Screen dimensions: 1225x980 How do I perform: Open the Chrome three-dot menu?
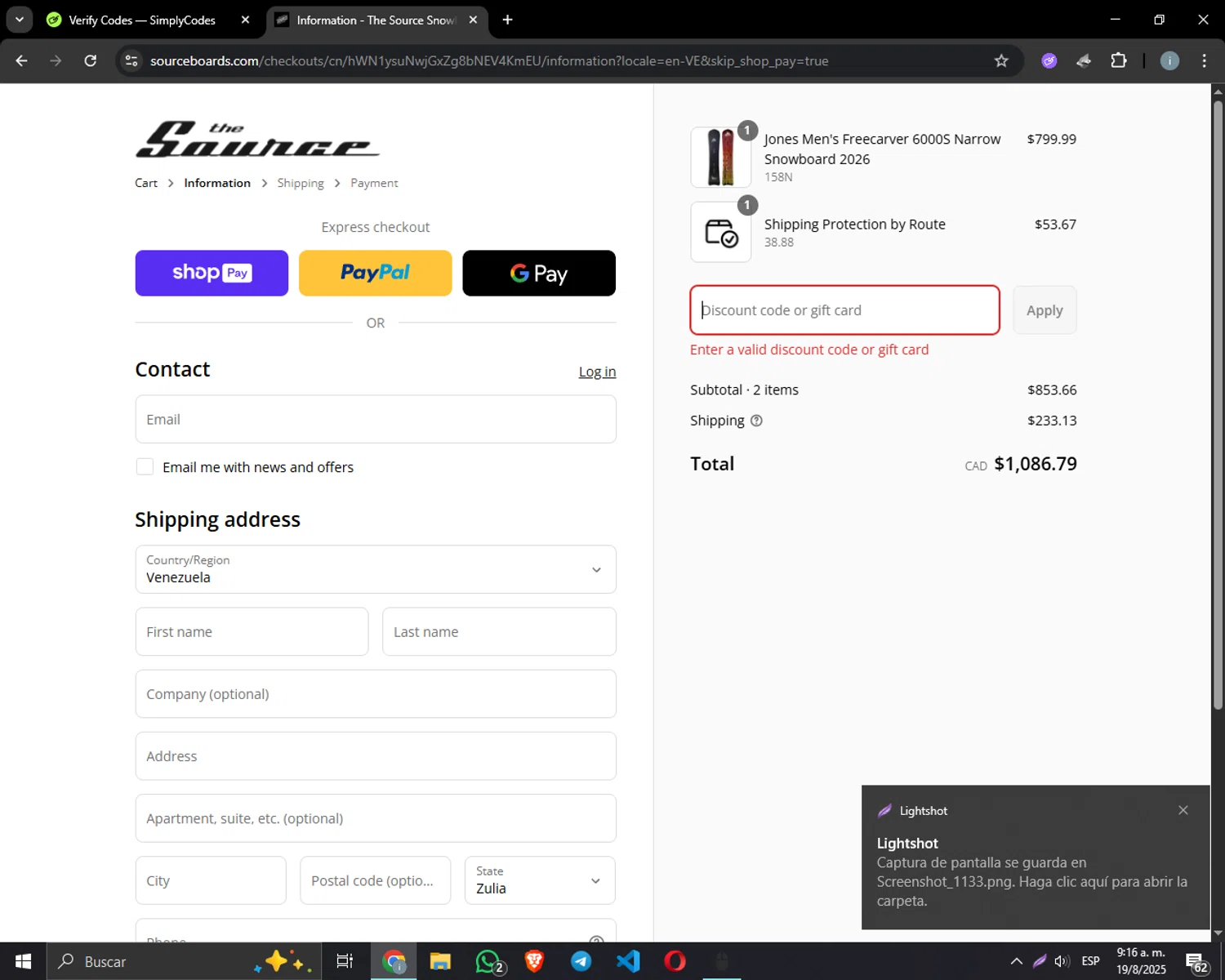click(1204, 60)
